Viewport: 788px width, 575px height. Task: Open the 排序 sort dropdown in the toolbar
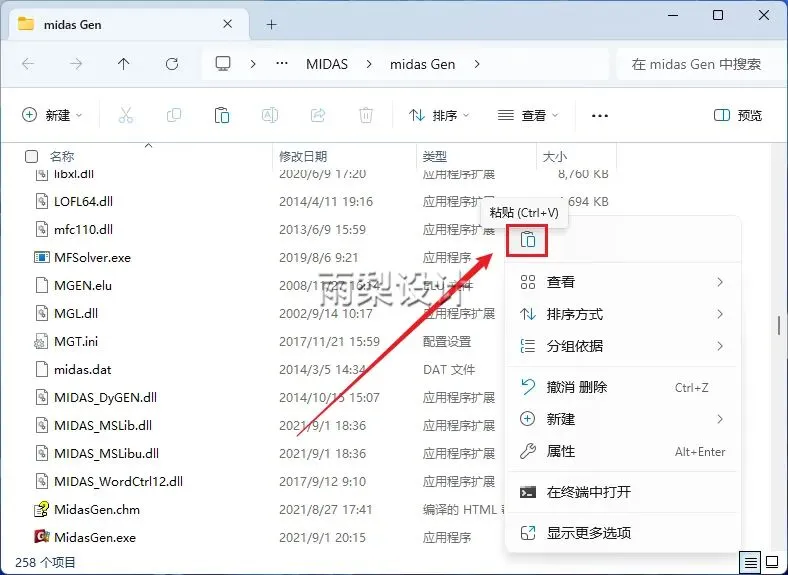[439, 116]
